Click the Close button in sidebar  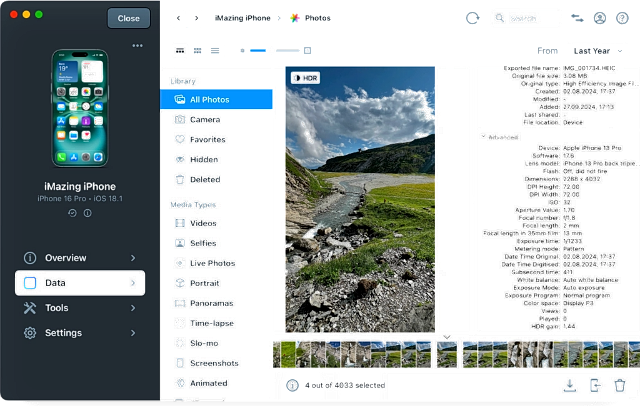[x=129, y=18]
